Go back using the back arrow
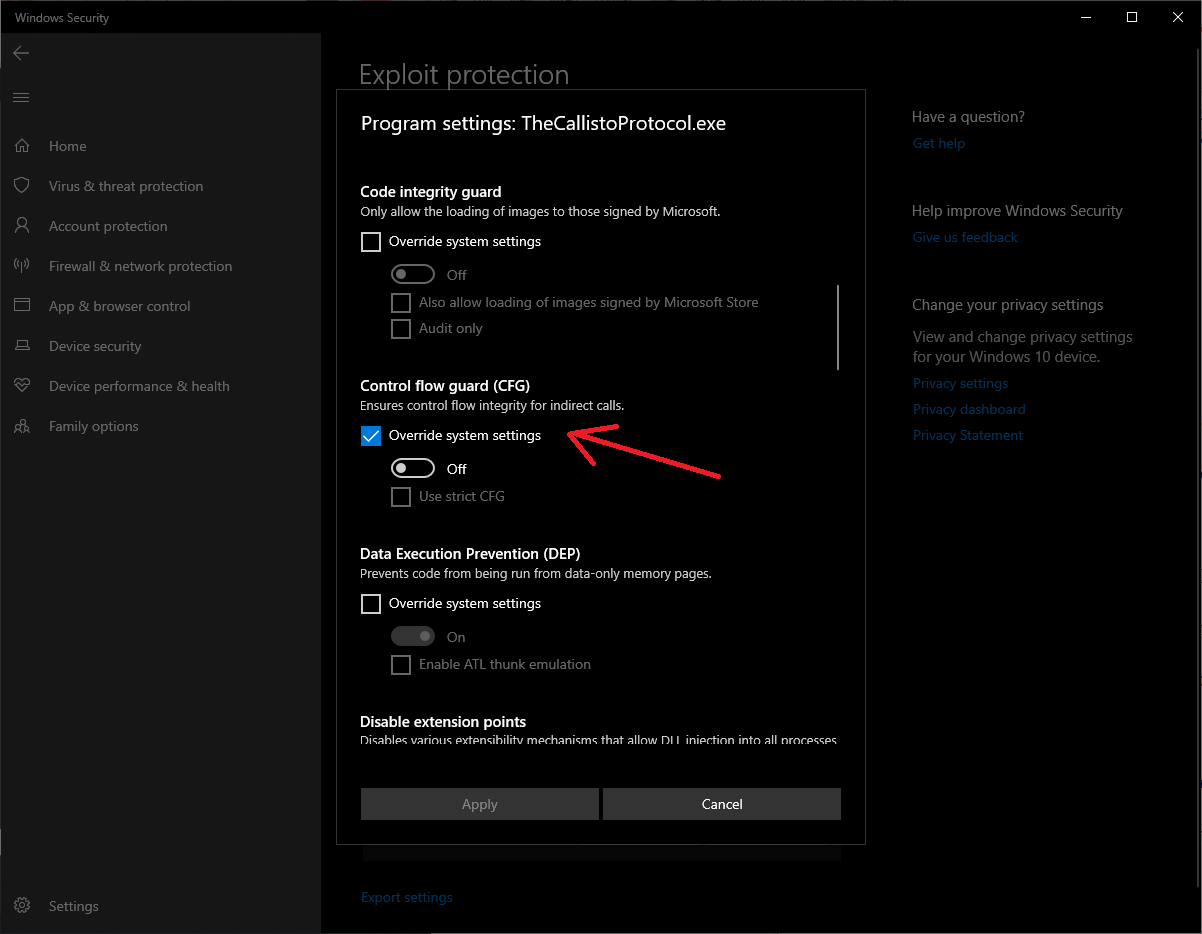Screen dimensions: 1202x934 pos(21,53)
